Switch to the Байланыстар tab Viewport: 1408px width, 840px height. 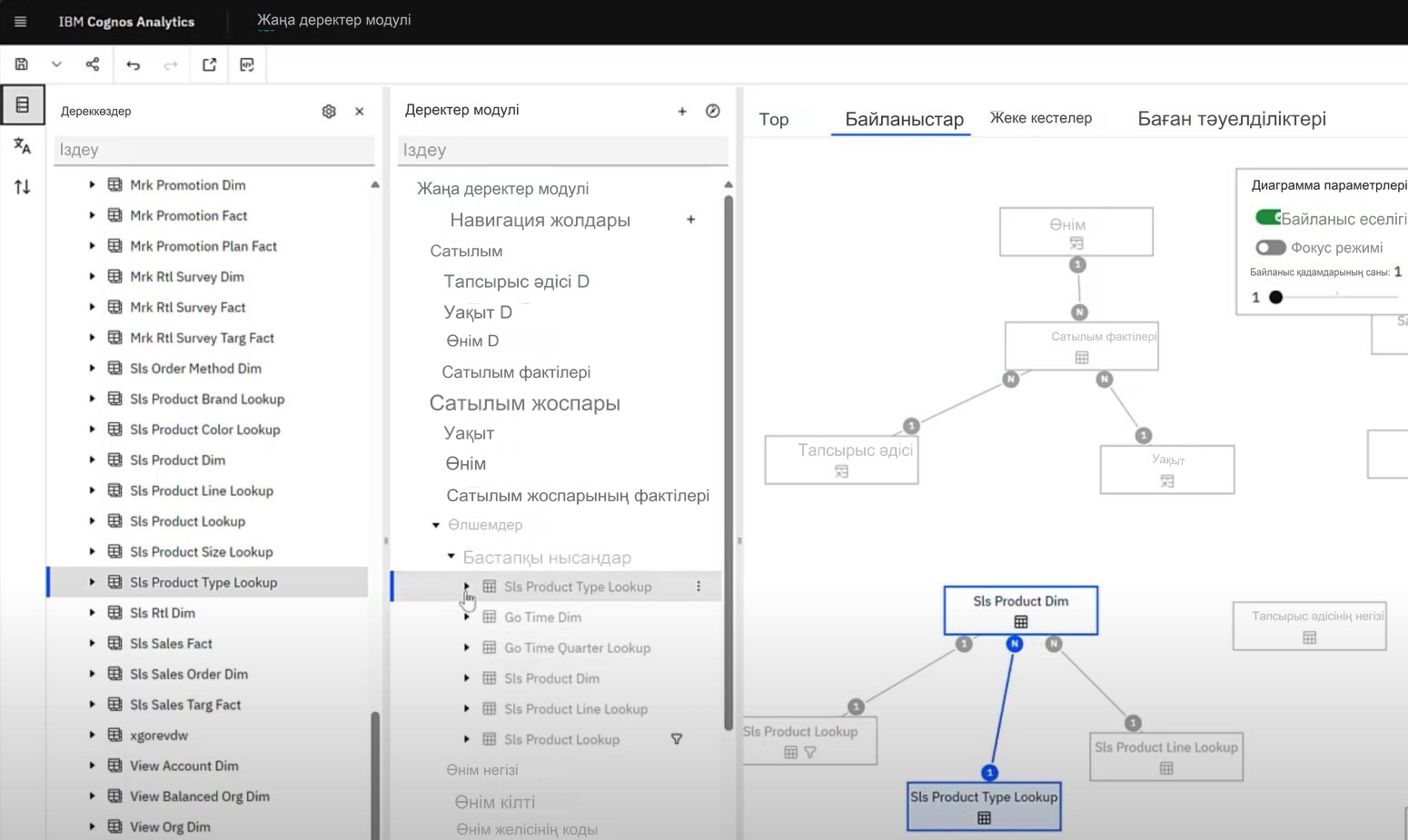point(904,119)
